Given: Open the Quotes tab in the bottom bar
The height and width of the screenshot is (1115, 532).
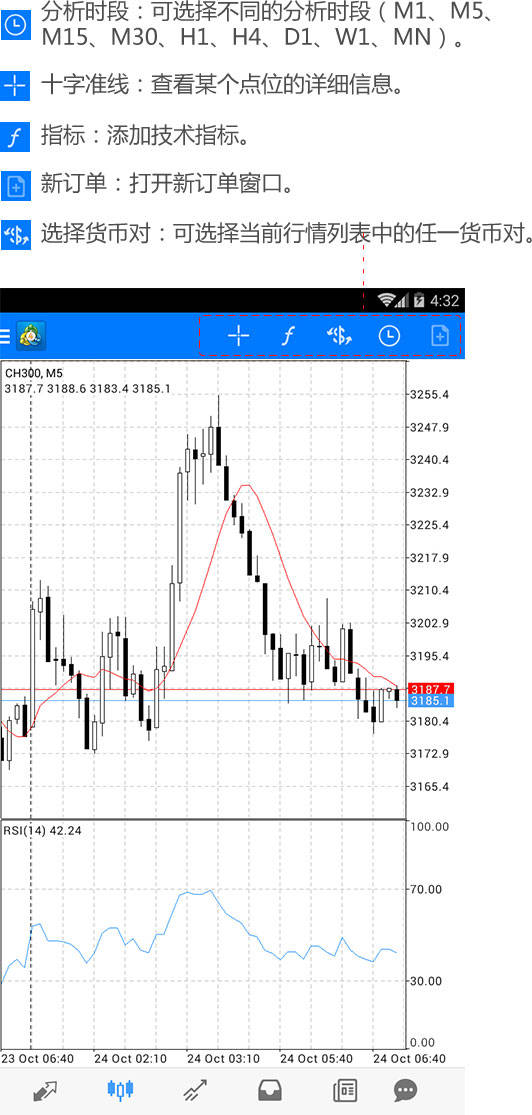Looking at the screenshot, I should 44,1090.
